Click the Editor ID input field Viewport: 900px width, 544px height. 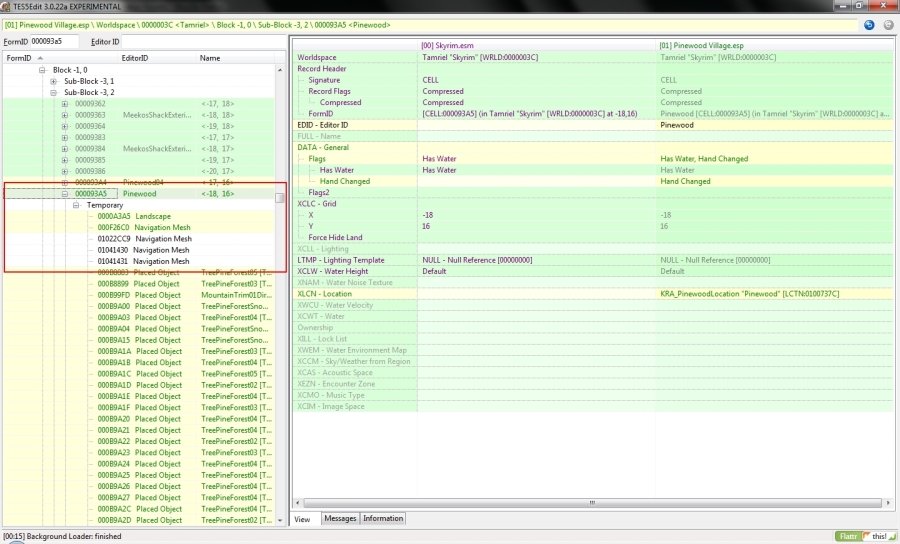coord(203,41)
